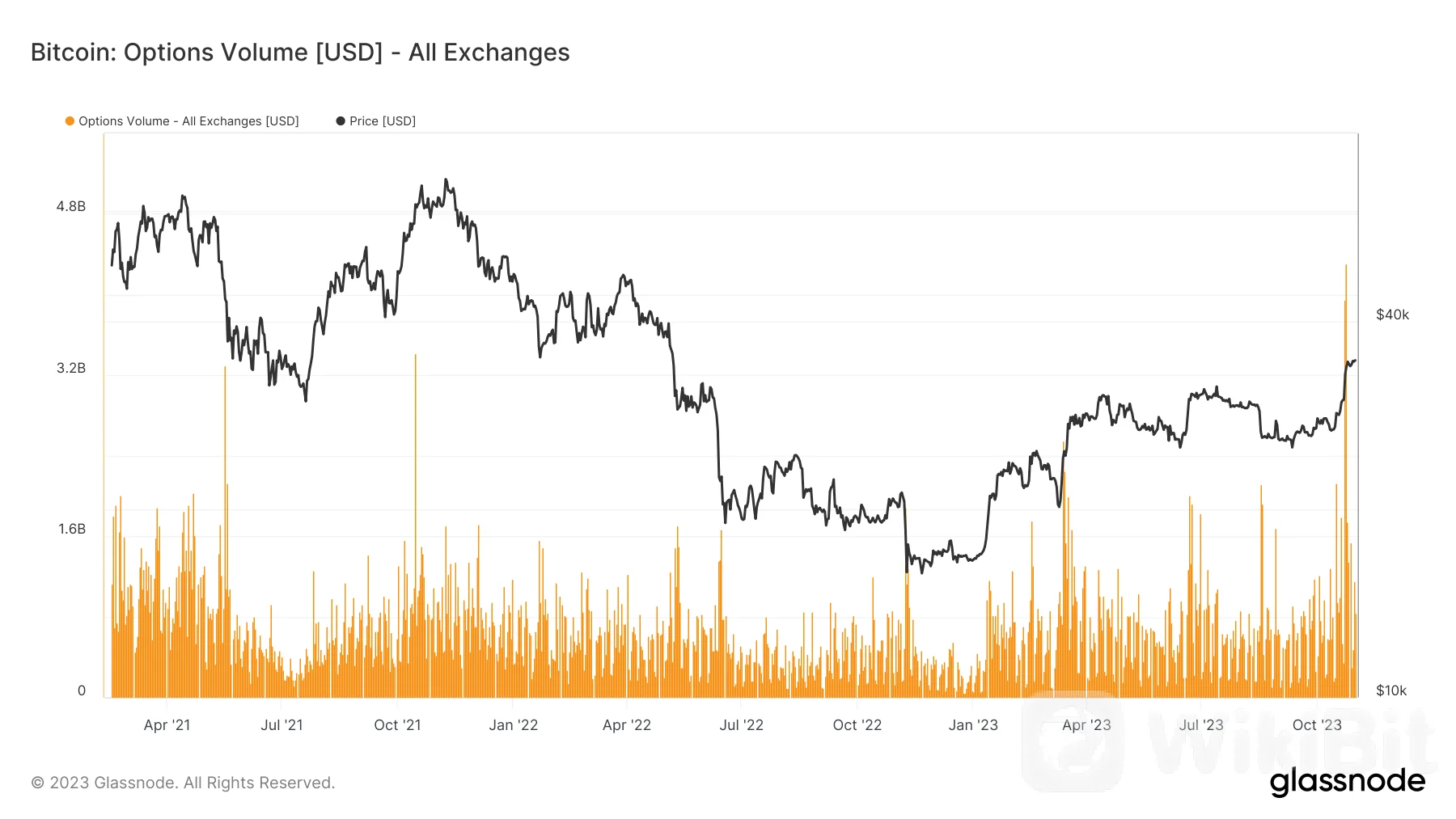Select the Jul '22 x-axis label

click(x=741, y=725)
